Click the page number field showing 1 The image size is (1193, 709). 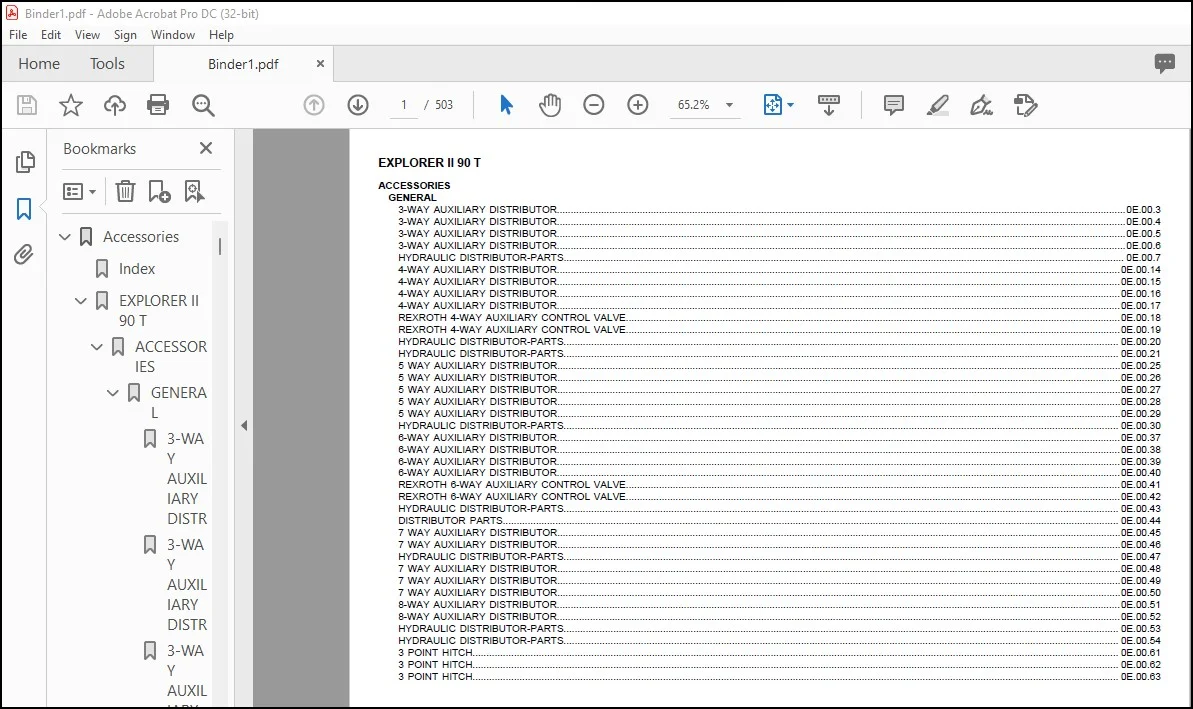(x=403, y=105)
